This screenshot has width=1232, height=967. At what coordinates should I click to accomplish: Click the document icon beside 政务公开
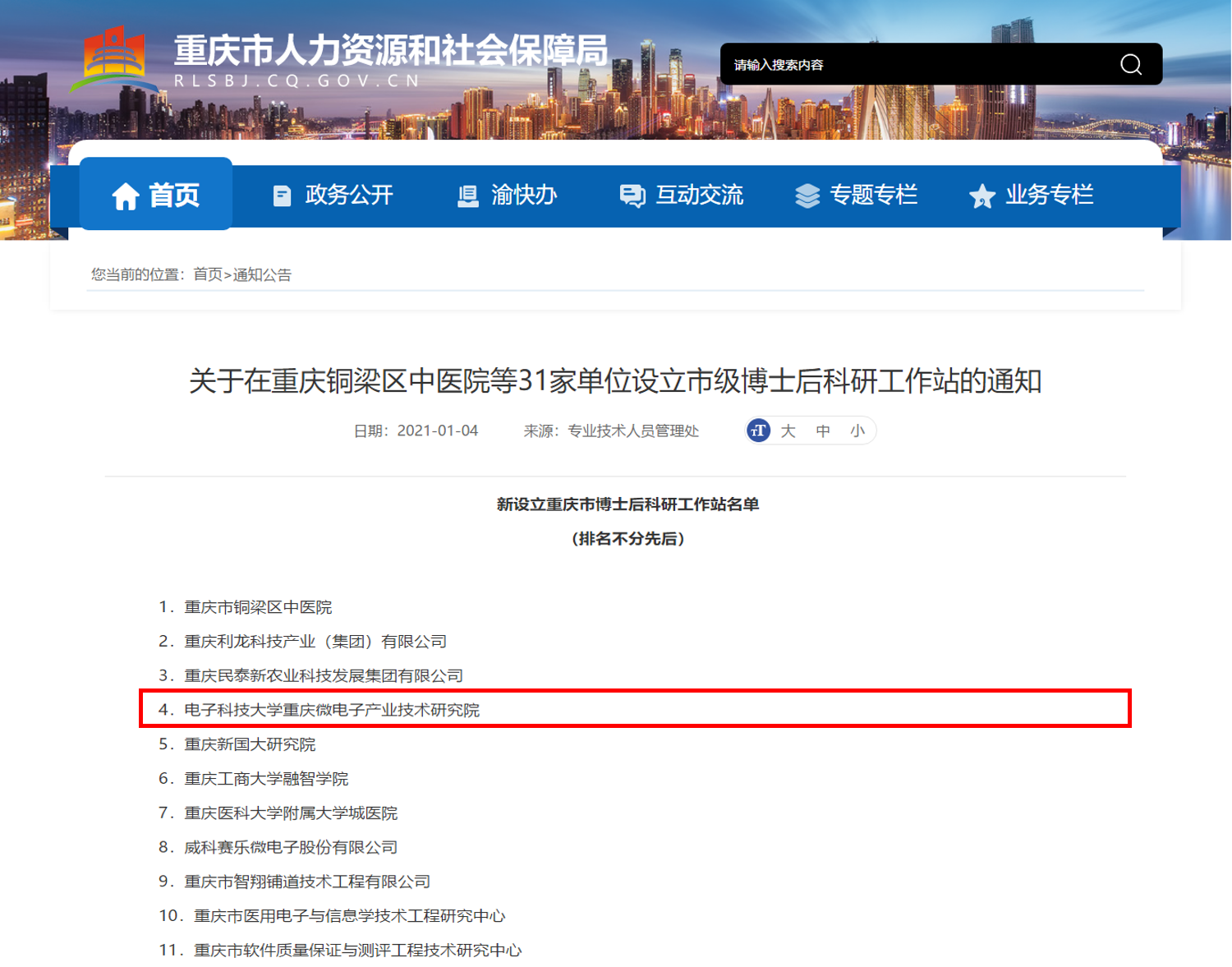click(x=282, y=196)
